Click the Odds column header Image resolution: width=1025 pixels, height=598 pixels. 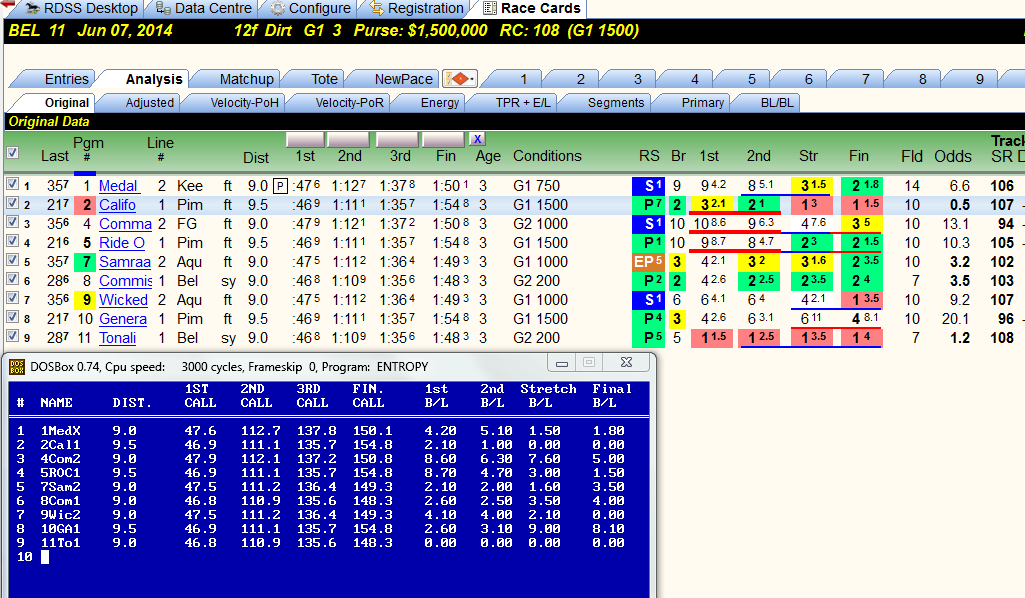952,156
